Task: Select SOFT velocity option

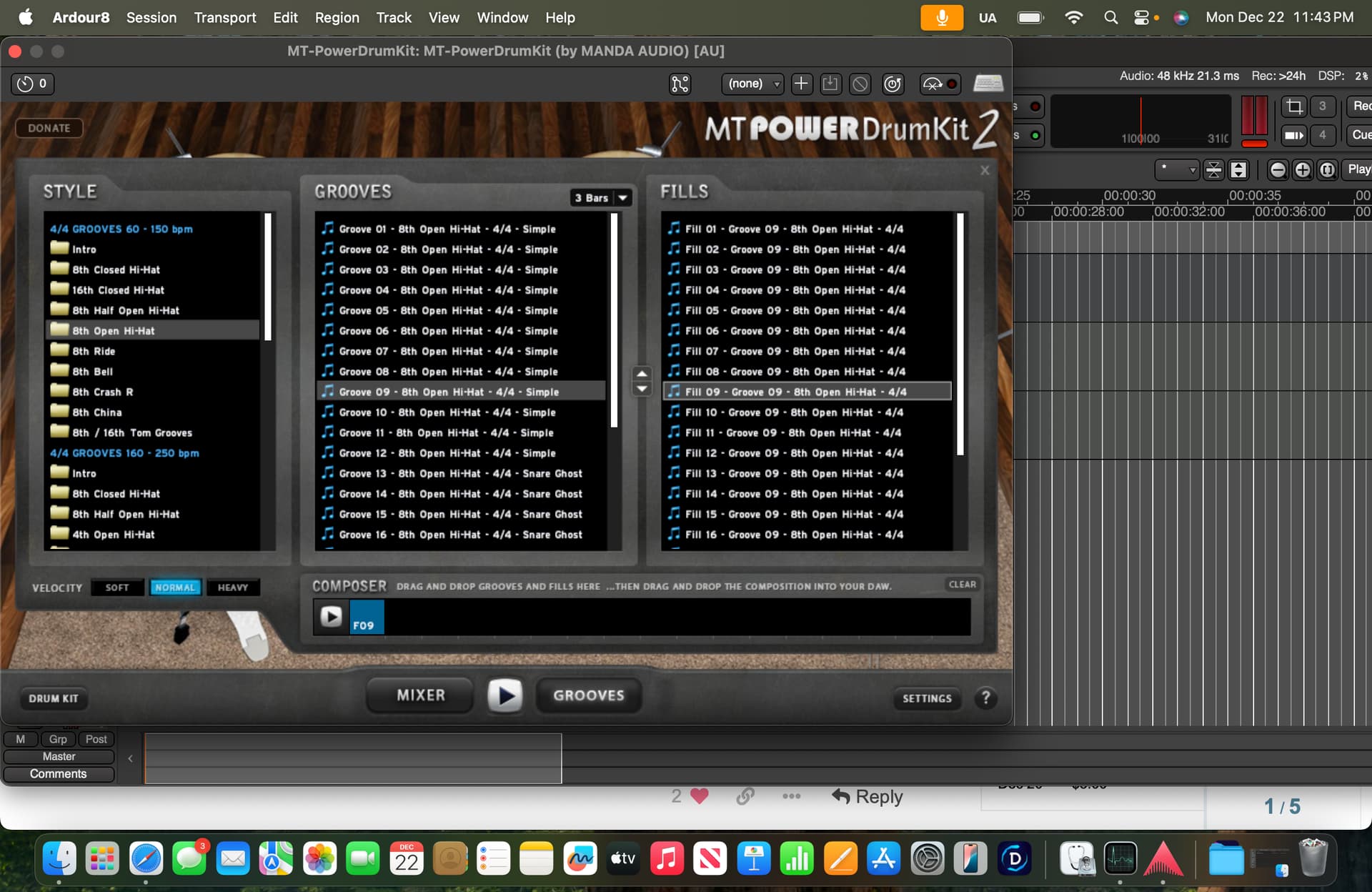Action: coord(117,588)
